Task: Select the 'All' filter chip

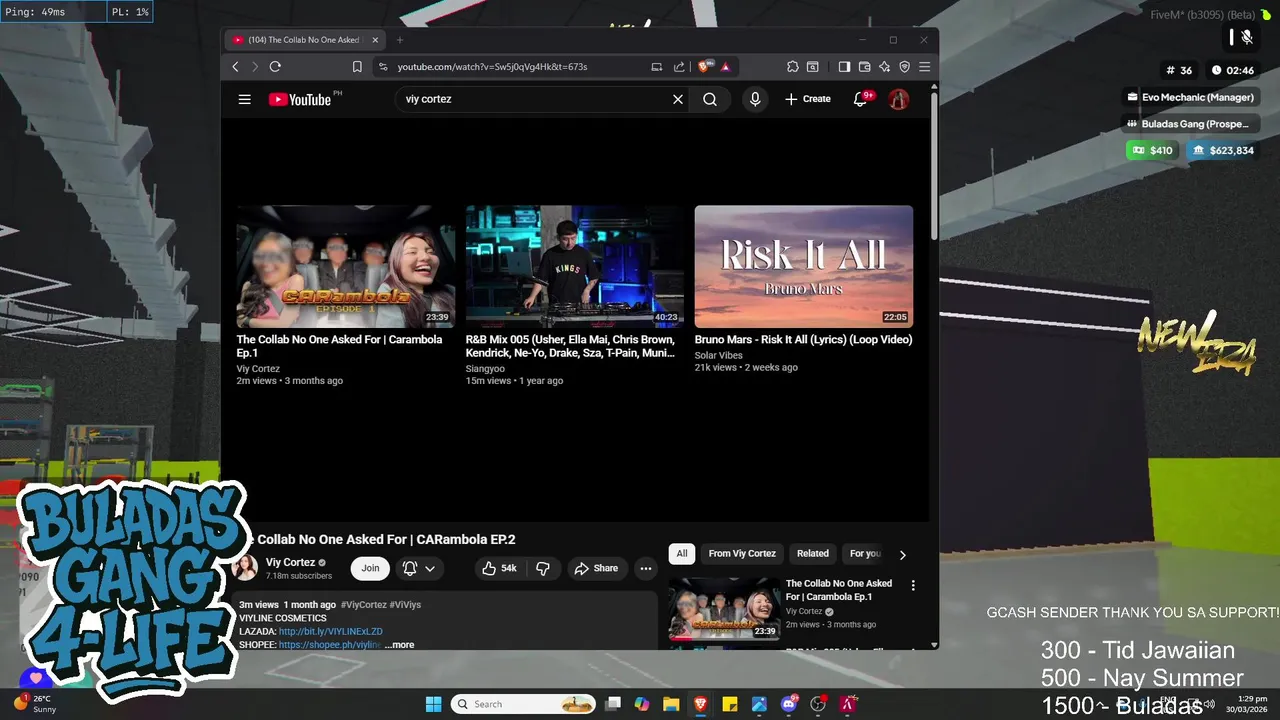Action: [682, 553]
